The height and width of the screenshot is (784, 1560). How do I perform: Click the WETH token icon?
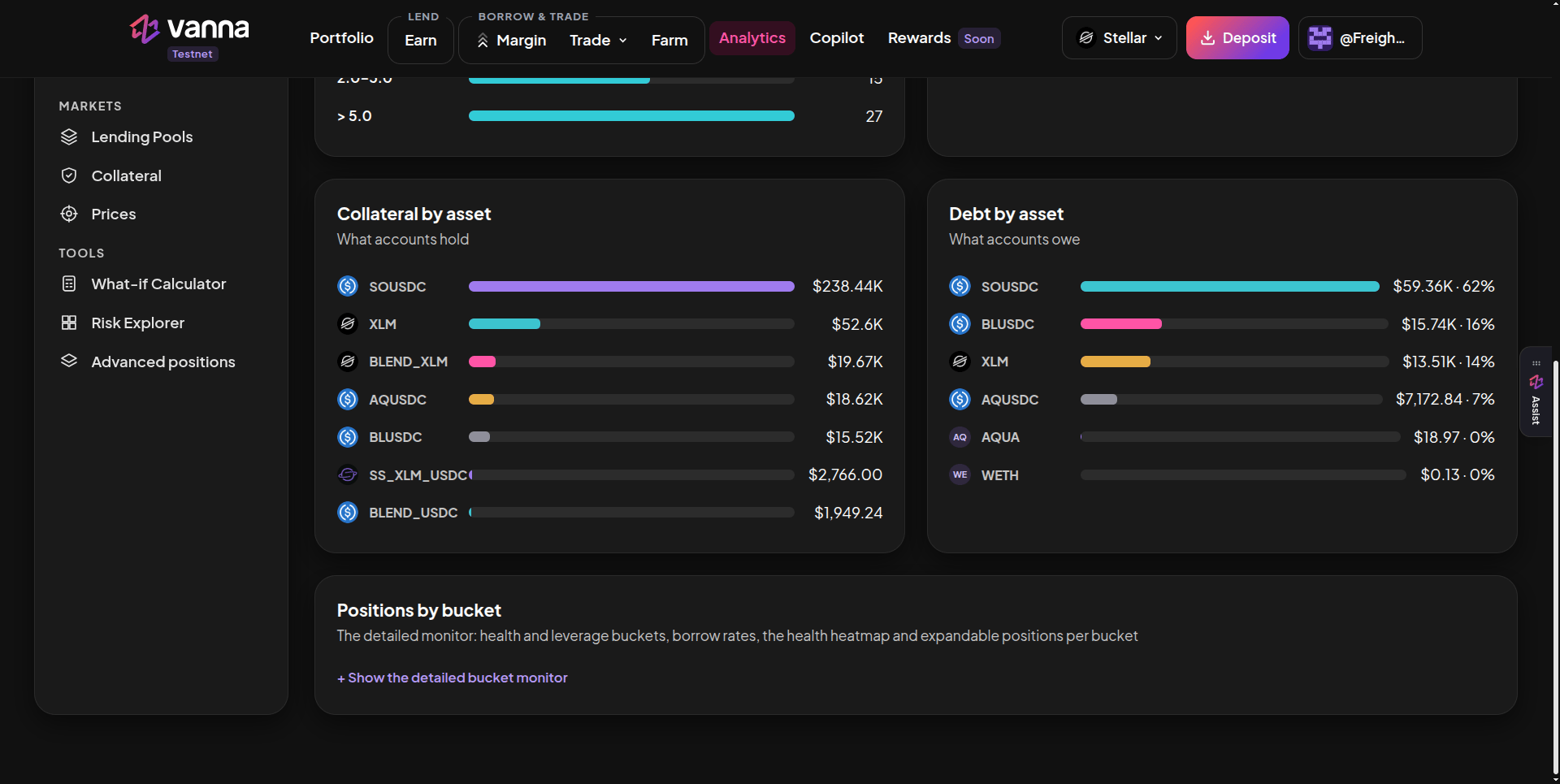tap(960, 474)
